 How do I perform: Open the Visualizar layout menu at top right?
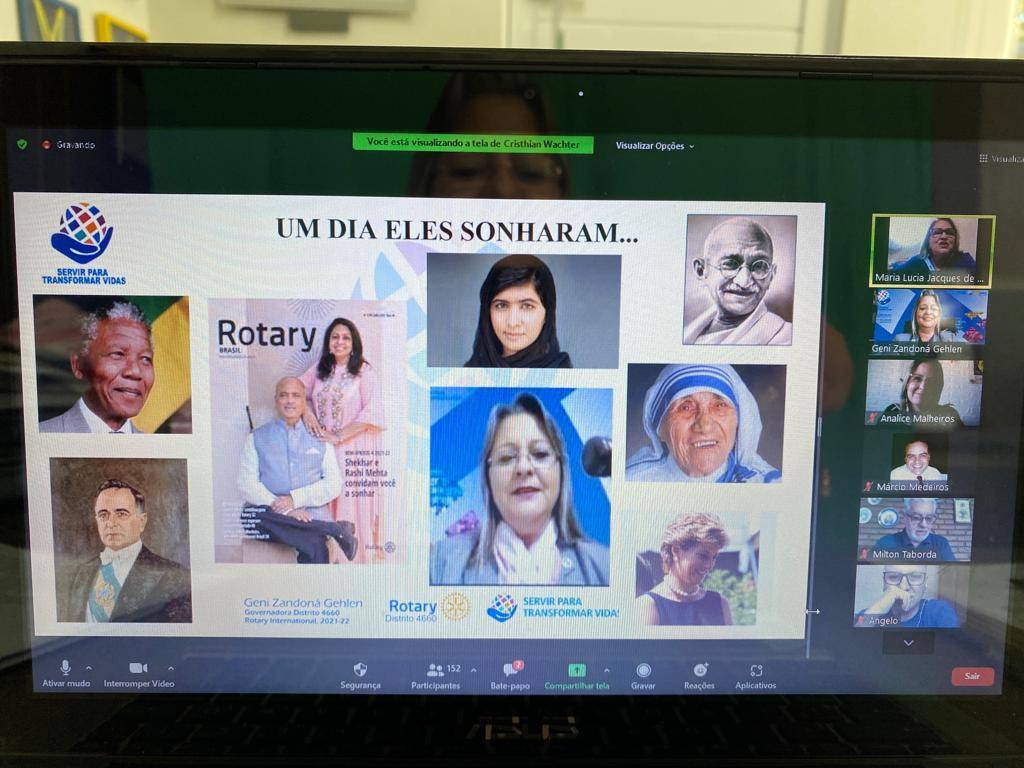point(999,158)
